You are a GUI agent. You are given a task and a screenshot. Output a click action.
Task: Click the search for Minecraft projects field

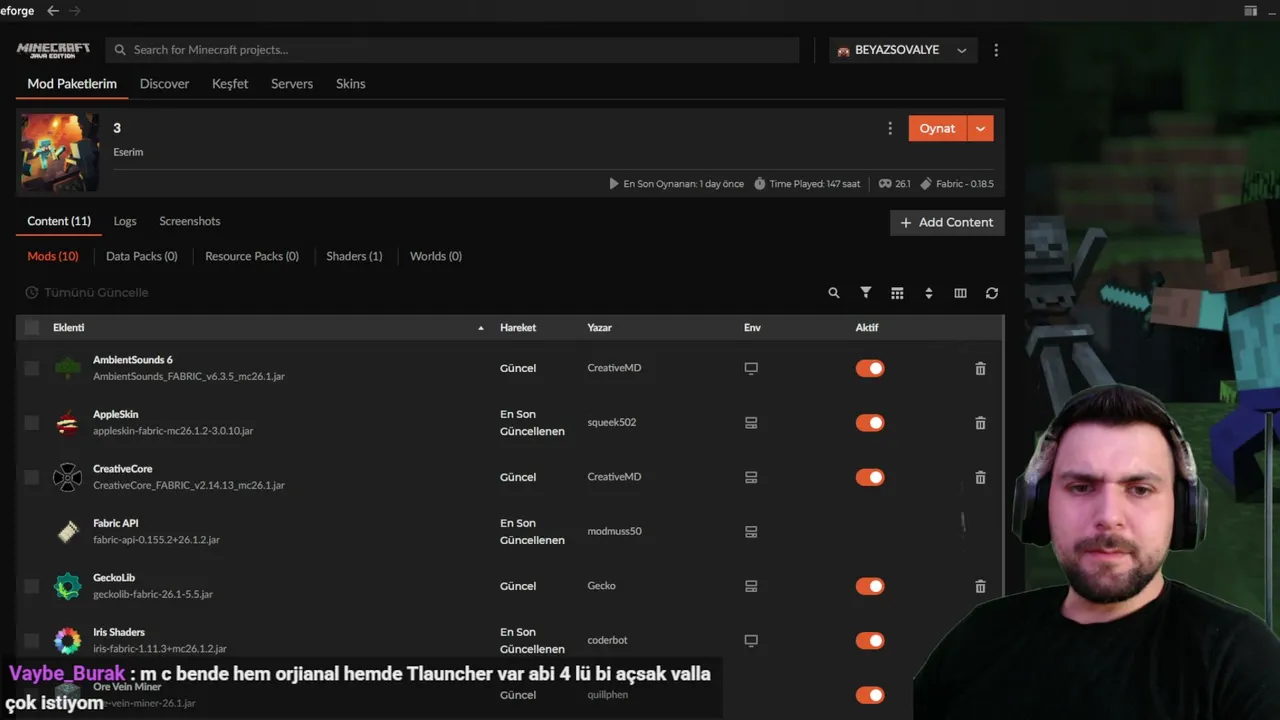(452, 50)
